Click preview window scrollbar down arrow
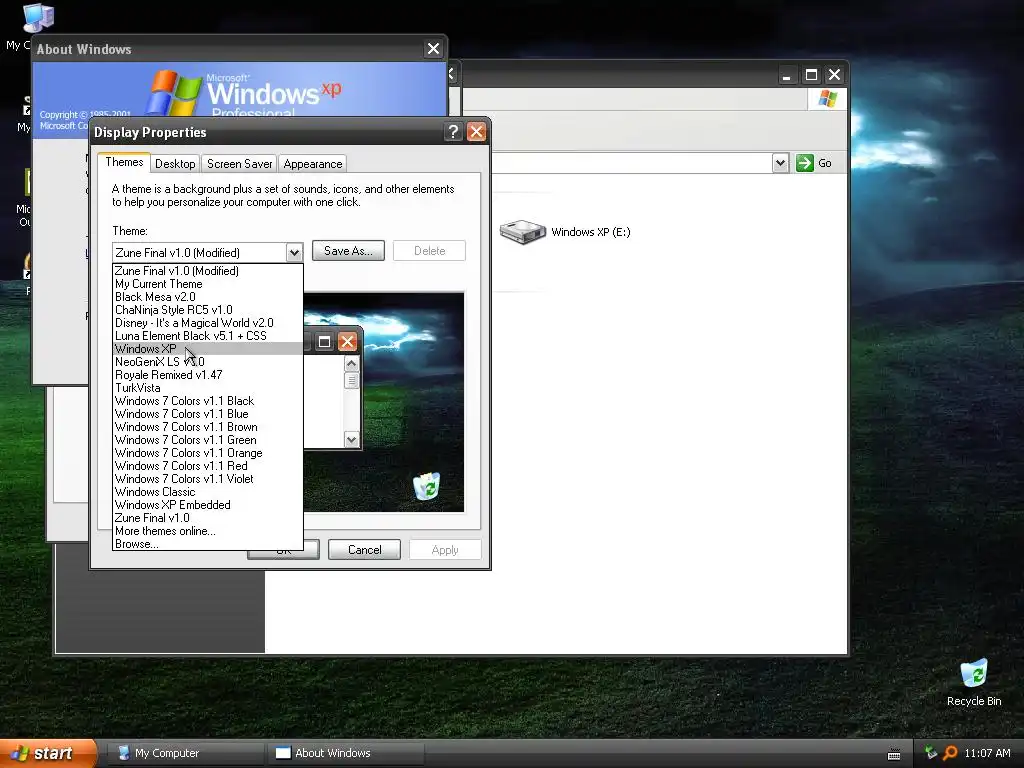This screenshot has width=1024, height=768. coord(351,440)
